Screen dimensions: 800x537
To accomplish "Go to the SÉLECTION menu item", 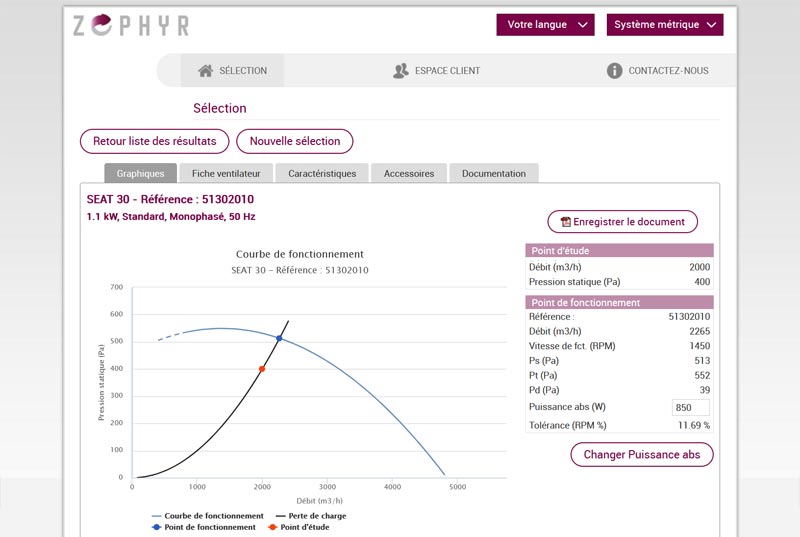I will coord(233,70).
